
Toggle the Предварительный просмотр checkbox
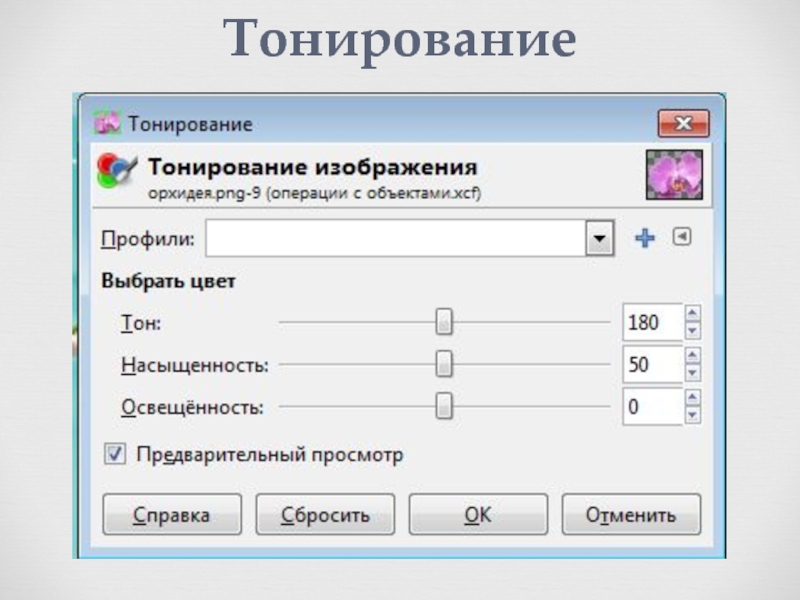(x=116, y=454)
